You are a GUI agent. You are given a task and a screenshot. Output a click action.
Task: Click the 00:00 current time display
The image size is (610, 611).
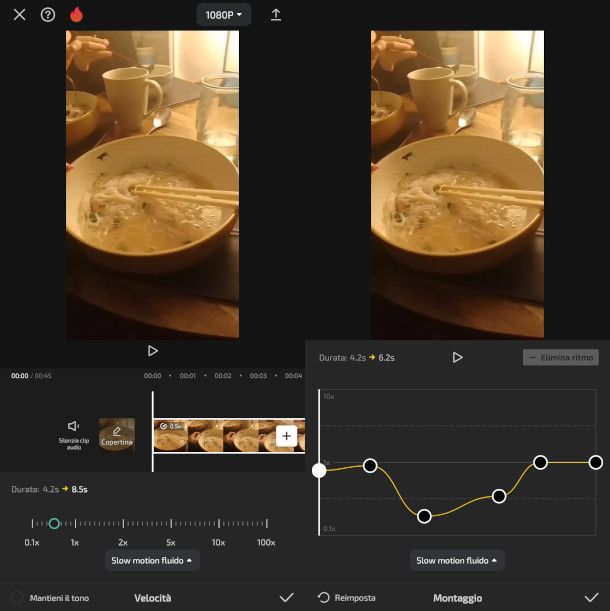coord(19,376)
